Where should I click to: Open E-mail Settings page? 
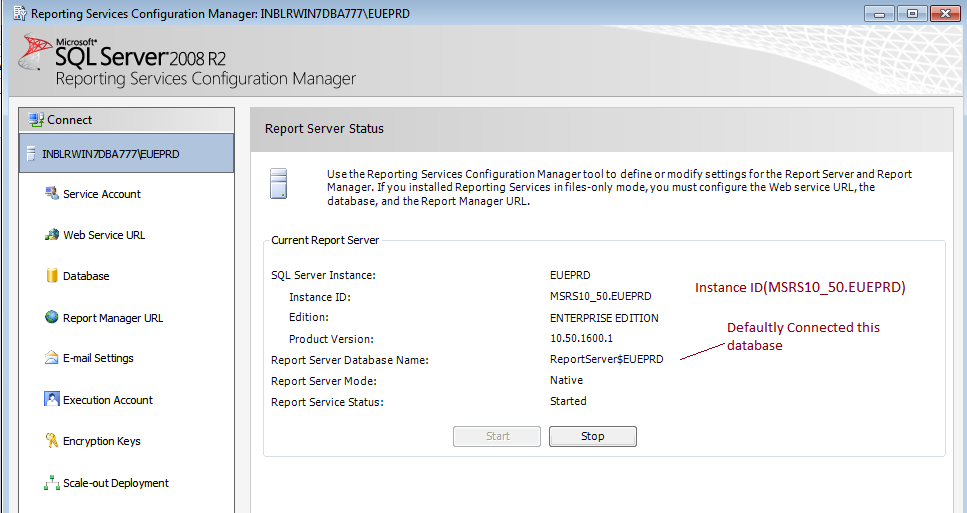pos(98,358)
